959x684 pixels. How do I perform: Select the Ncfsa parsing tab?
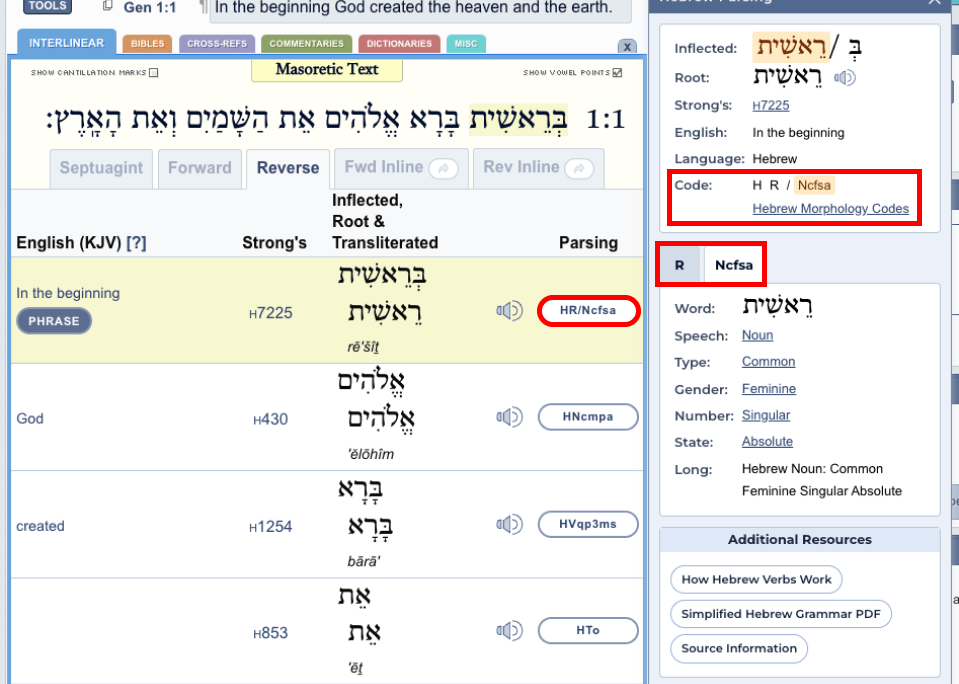(x=733, y=266)
